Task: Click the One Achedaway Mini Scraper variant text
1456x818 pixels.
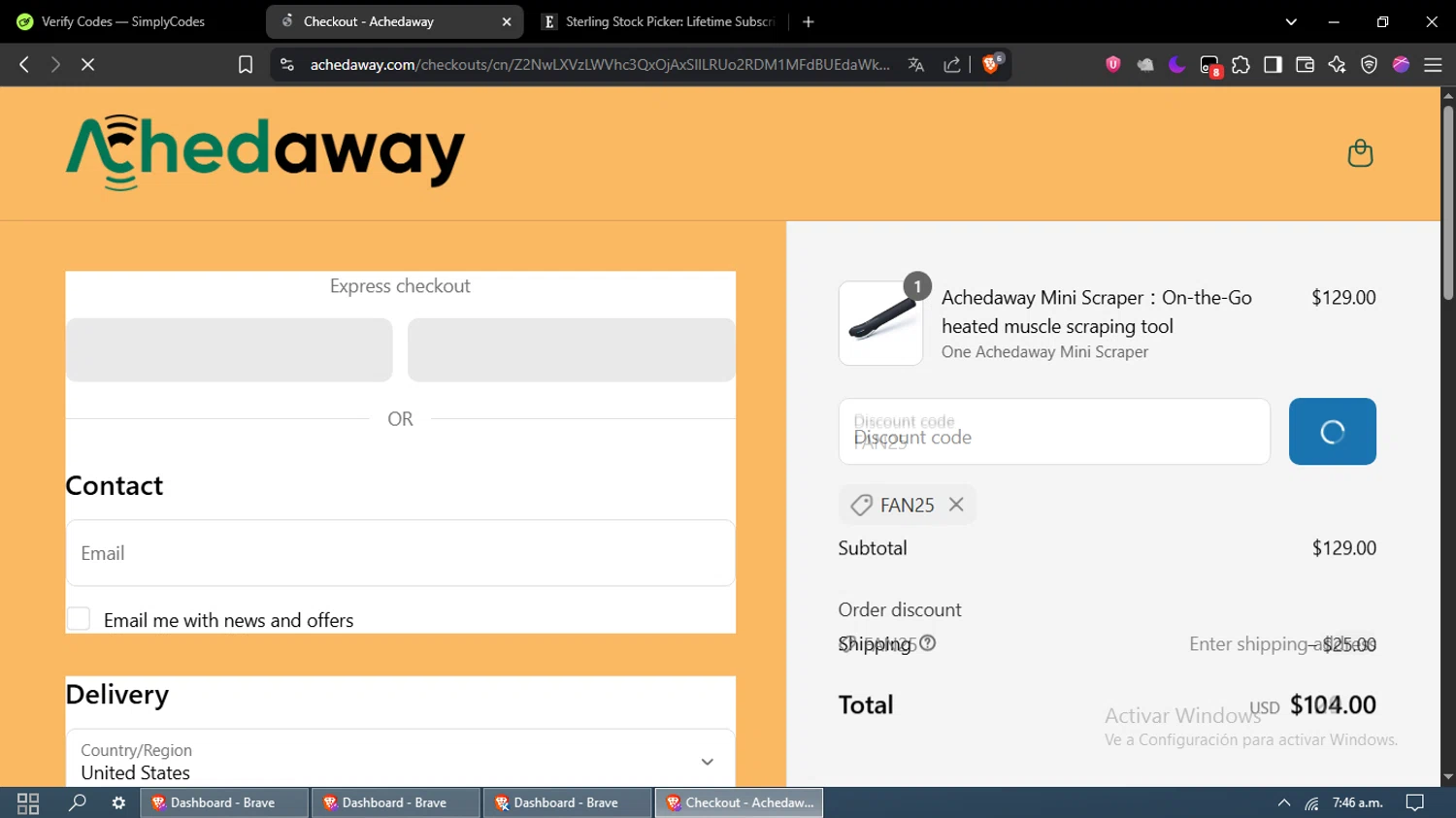Action: pos(1044,351)
